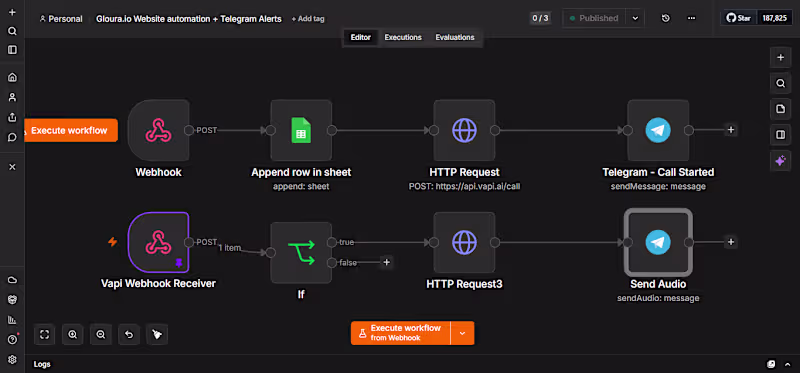
Task: Zoom in on the canvas
Action: pyautogui.click(x=72, y=335)
